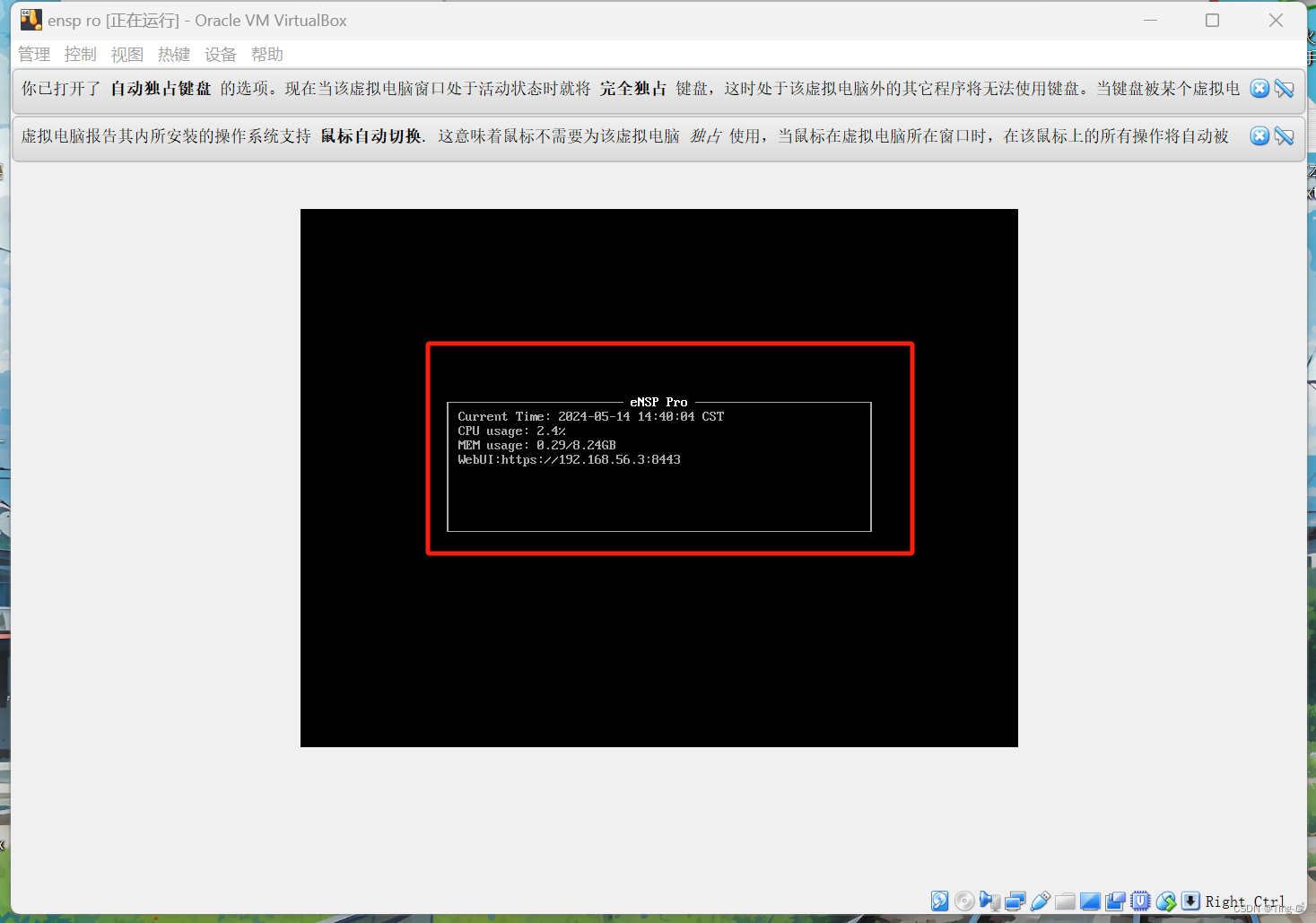Click the MEM usage: 0.29/8.24GB line

(x=536, y=445)
